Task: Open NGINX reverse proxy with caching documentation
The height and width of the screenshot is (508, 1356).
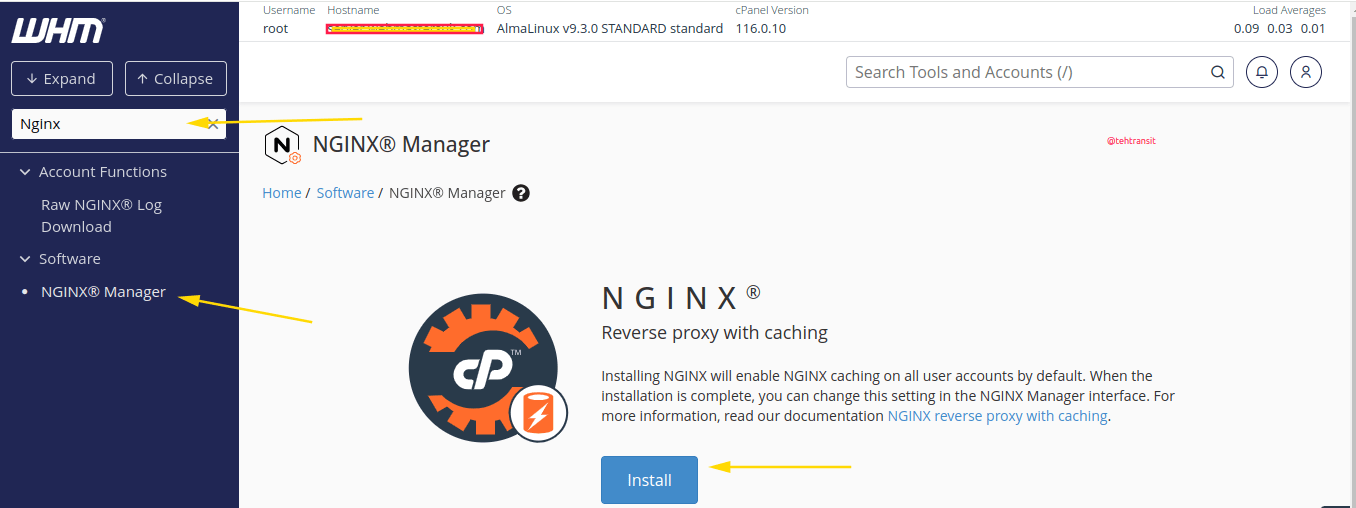Action: point(997,416)
